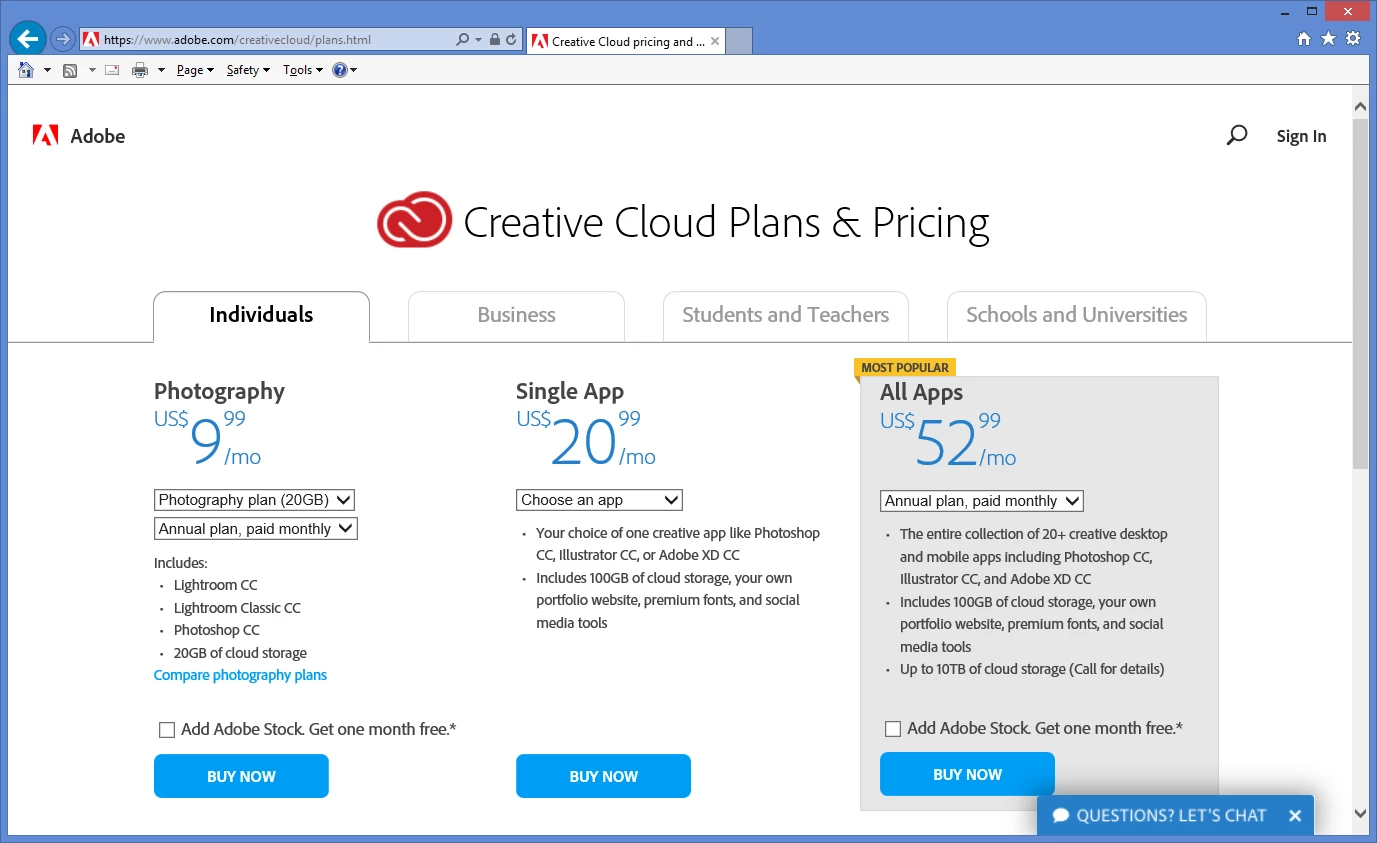Open the Photography plan (20GB) dropdown
The image size is (1377, 843).
(x=255, y=500)
